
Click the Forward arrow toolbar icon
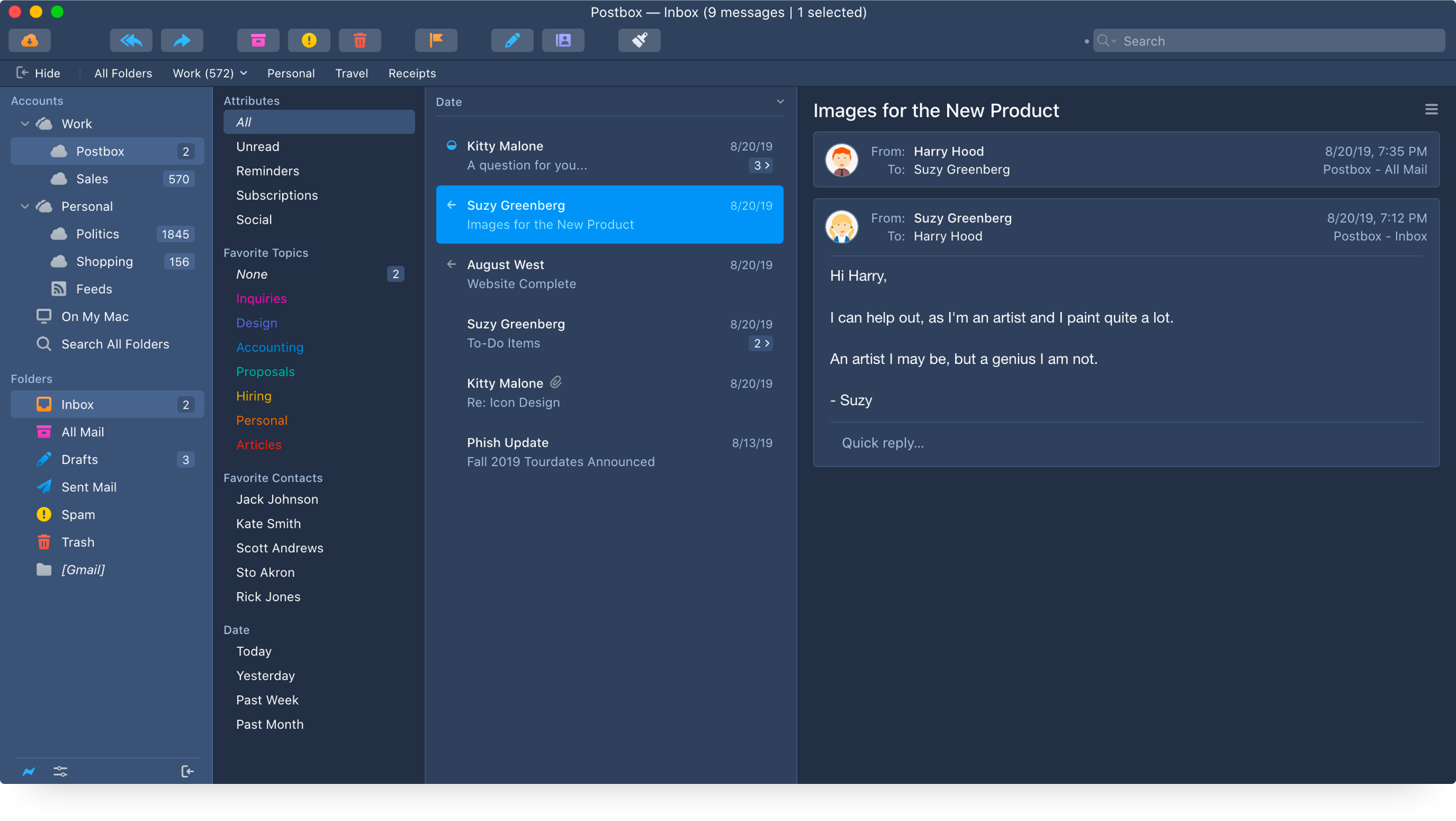tap(182, 40)
